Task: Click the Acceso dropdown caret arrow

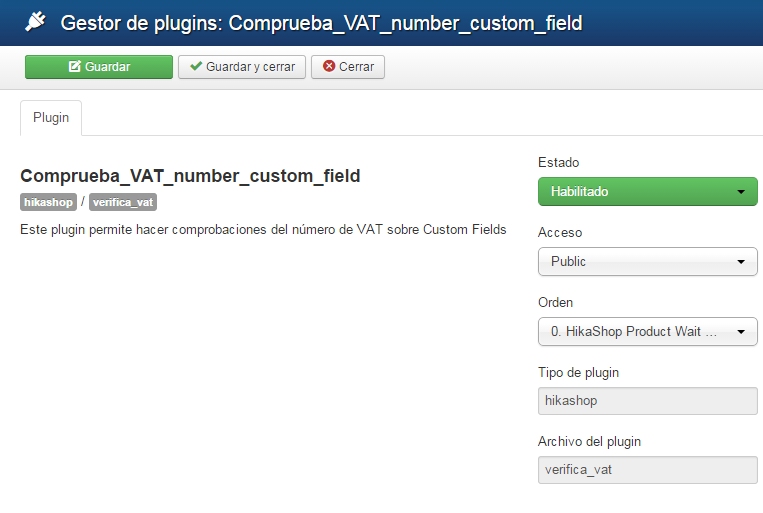Action: click(740, 262)
